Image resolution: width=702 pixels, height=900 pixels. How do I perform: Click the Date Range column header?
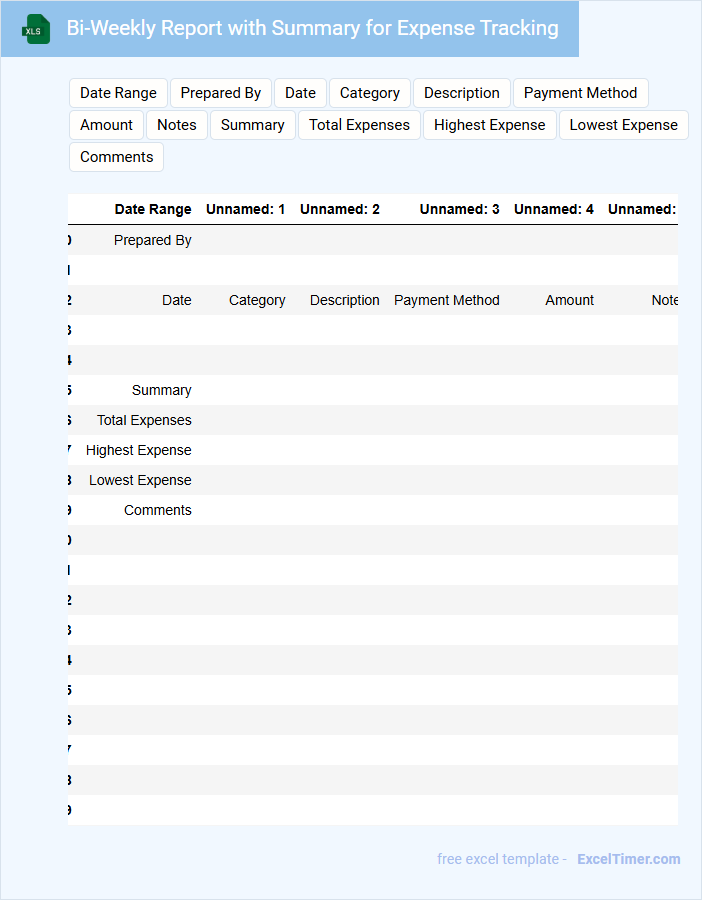tap(153, 210)
